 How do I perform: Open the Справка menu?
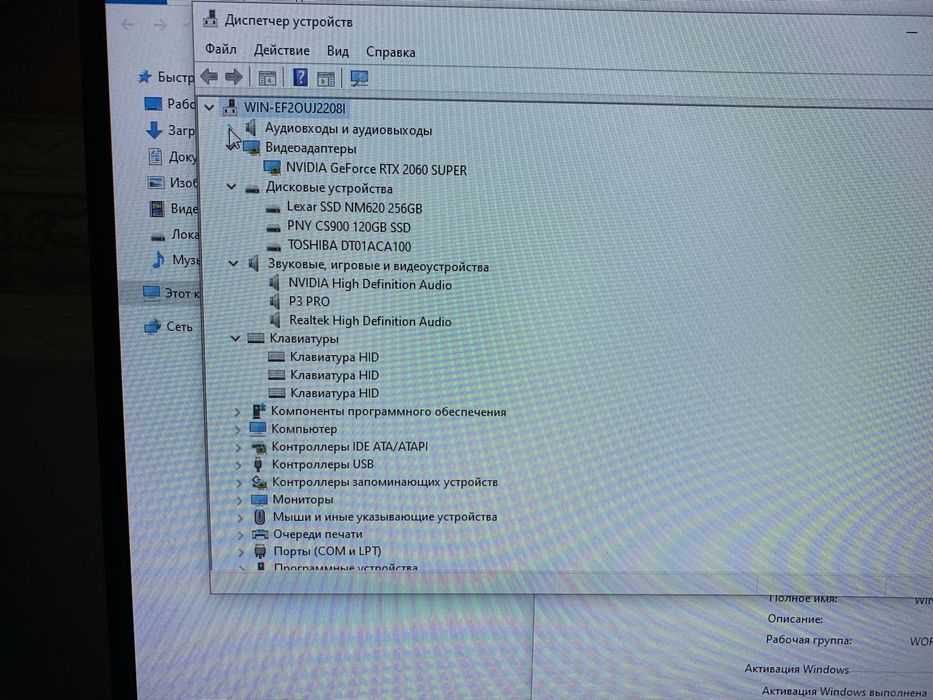pos(390,52)
